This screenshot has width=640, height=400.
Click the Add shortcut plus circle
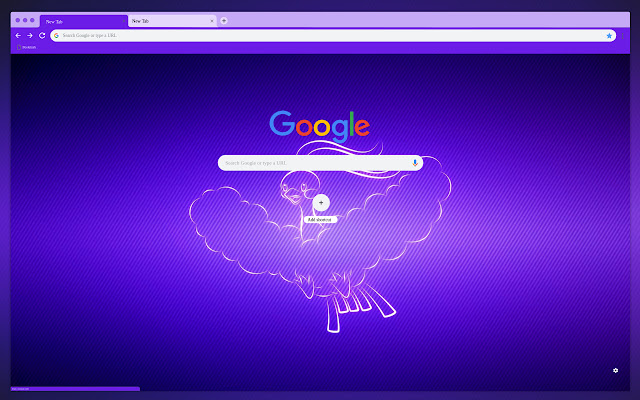click(x=321, y=202)
